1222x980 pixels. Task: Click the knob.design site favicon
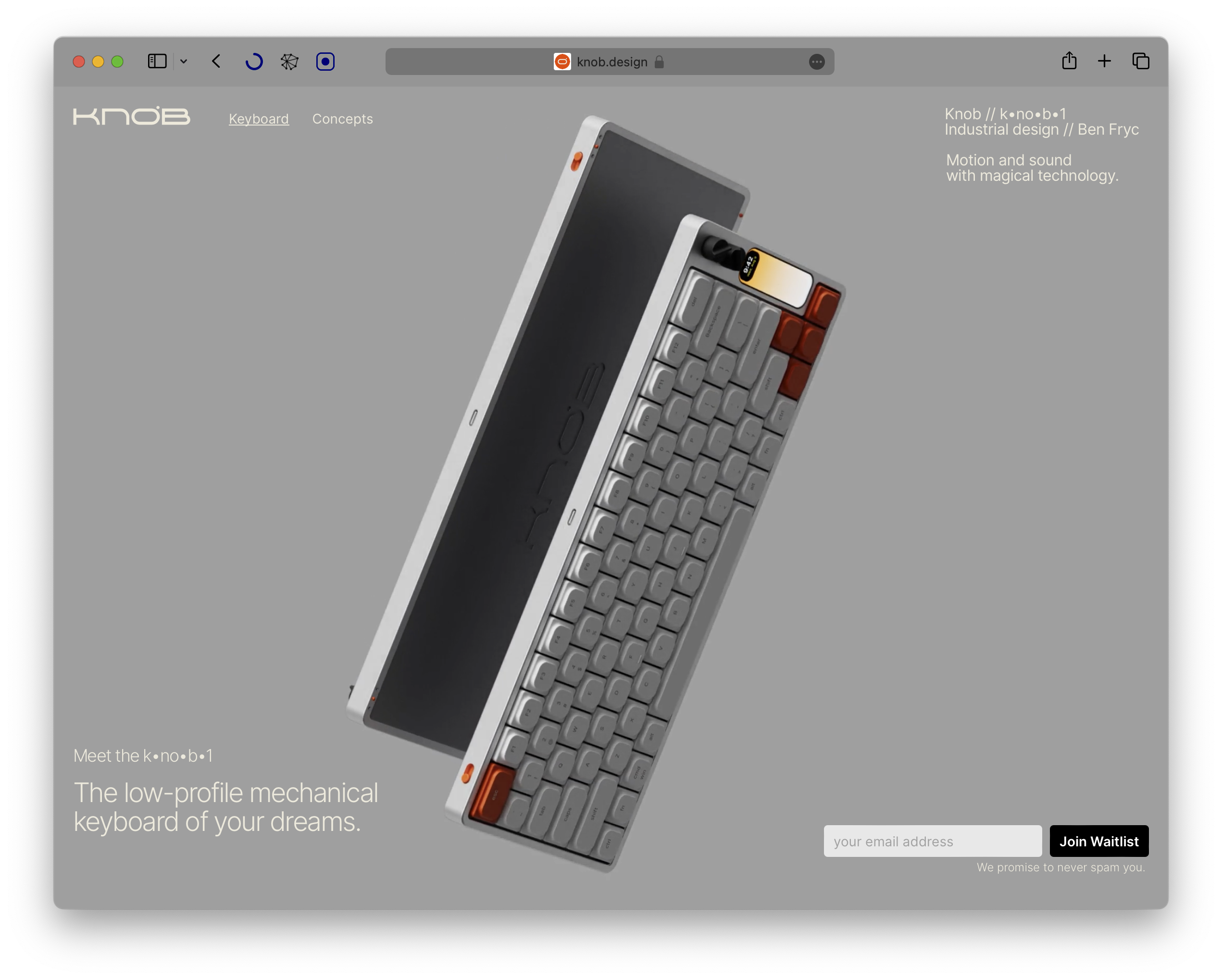tap(561, 62)
